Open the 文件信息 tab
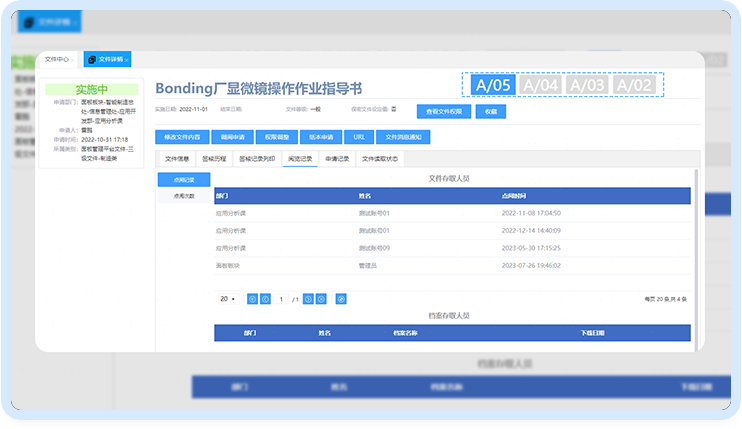The image size is (742, 429). pyautogui.click(x=177, y=158)
